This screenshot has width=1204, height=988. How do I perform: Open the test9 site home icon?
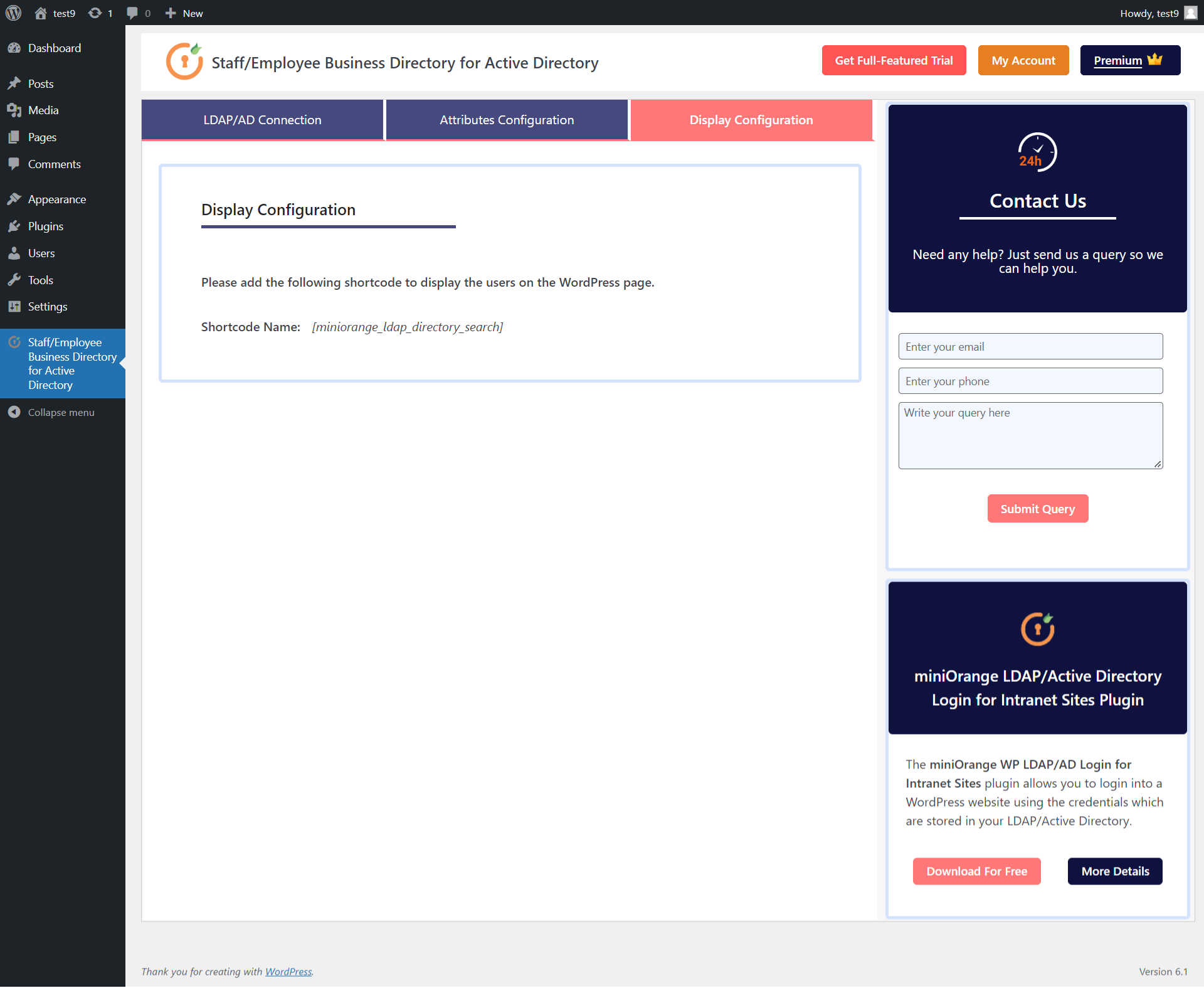pos(41,13)
